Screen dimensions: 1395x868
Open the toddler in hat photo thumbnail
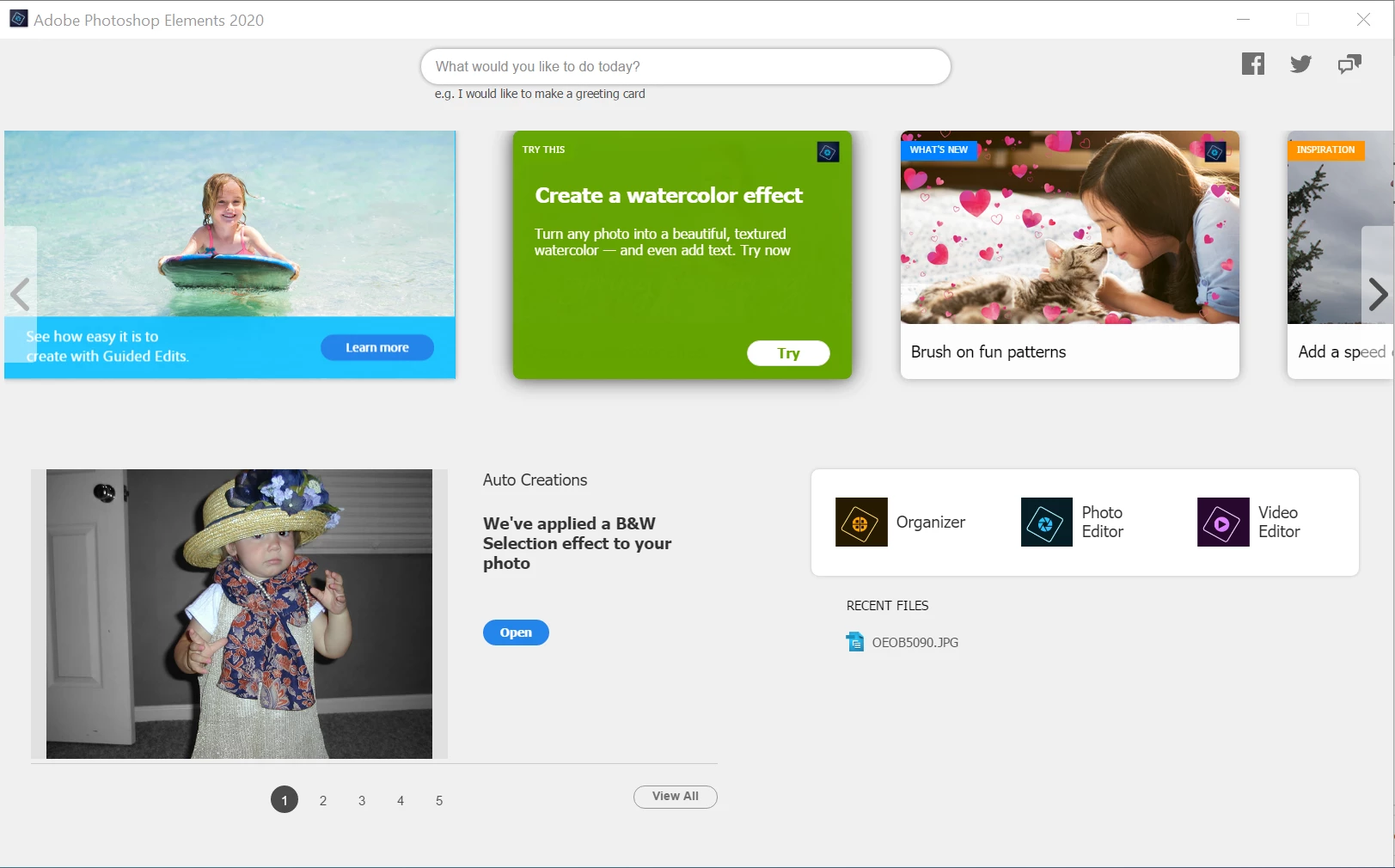pos(239,614)
